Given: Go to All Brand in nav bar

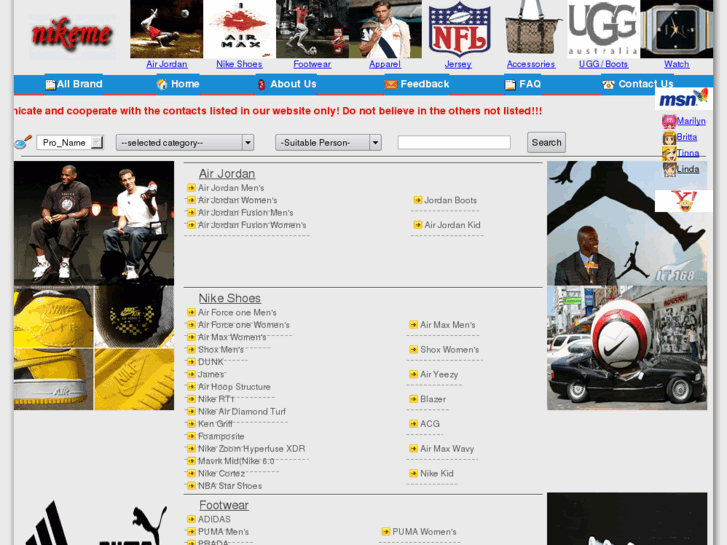Looking at the screenshot, I should tap(79, 84).
